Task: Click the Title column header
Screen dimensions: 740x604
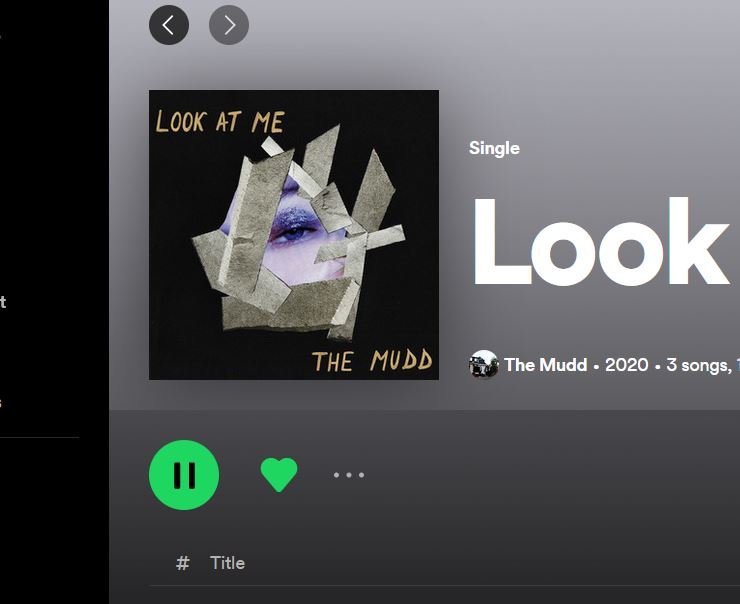Action: point(227,563)
